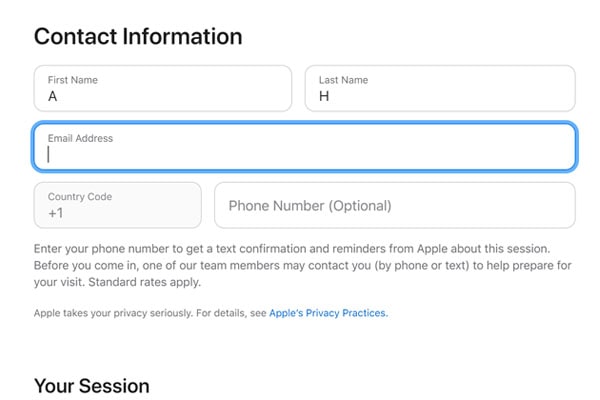
Task: Click the Last Name label text
Action: click(344, 80)
